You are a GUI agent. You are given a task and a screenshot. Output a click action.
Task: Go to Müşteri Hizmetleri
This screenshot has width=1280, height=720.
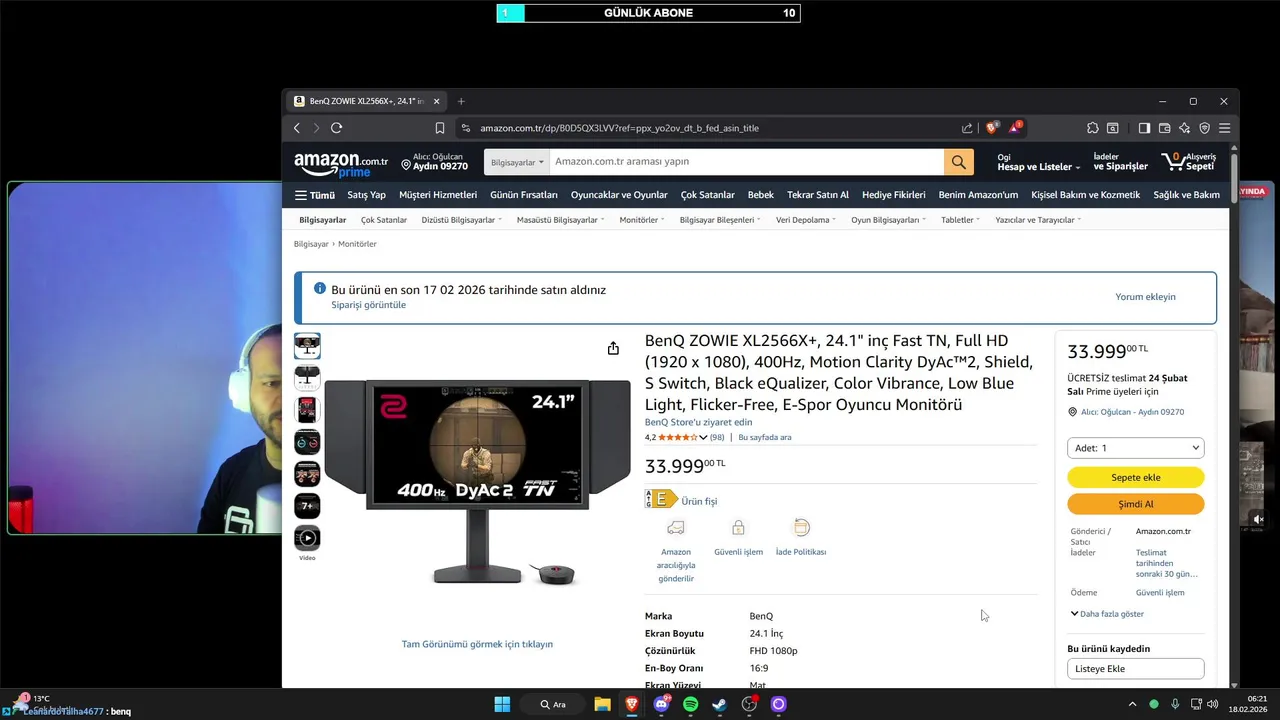click(438, 195)
